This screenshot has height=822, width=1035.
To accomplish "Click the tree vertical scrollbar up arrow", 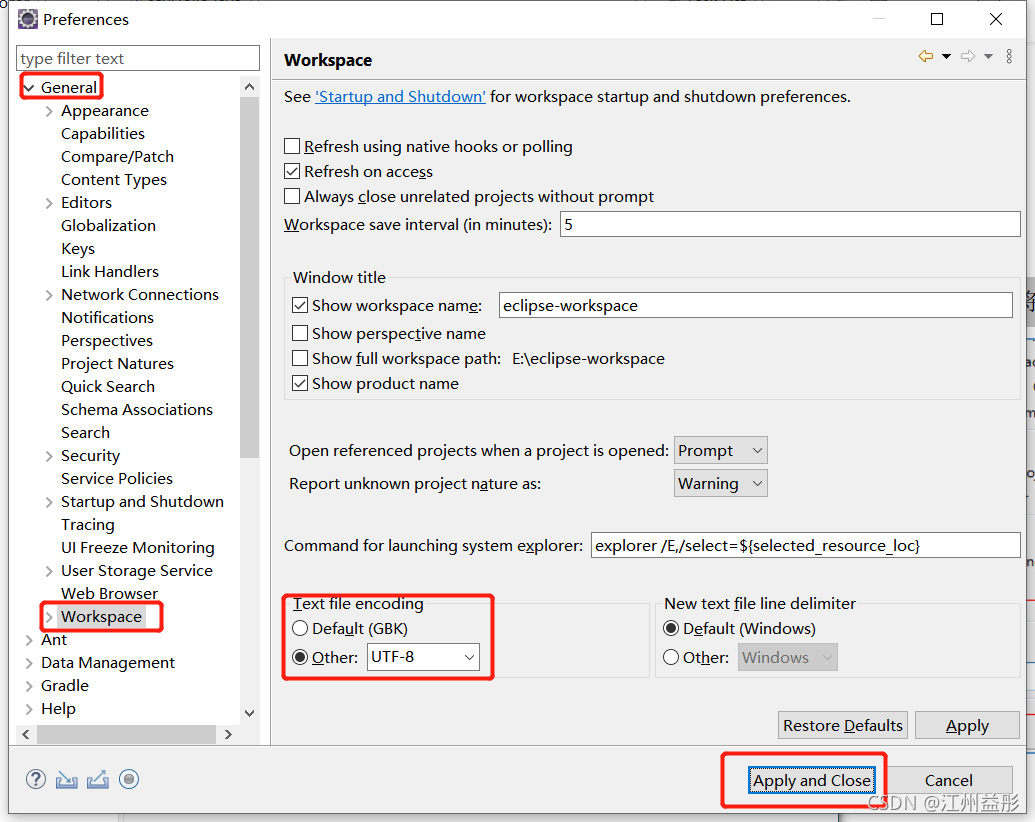I will point(250,86).
